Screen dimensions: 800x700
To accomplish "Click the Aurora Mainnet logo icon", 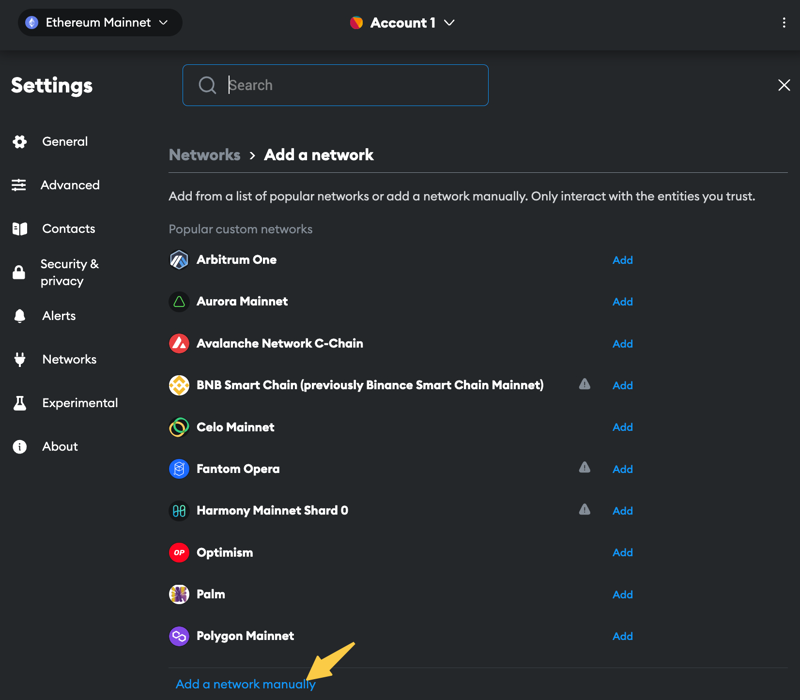I will (x=179, y=302).
